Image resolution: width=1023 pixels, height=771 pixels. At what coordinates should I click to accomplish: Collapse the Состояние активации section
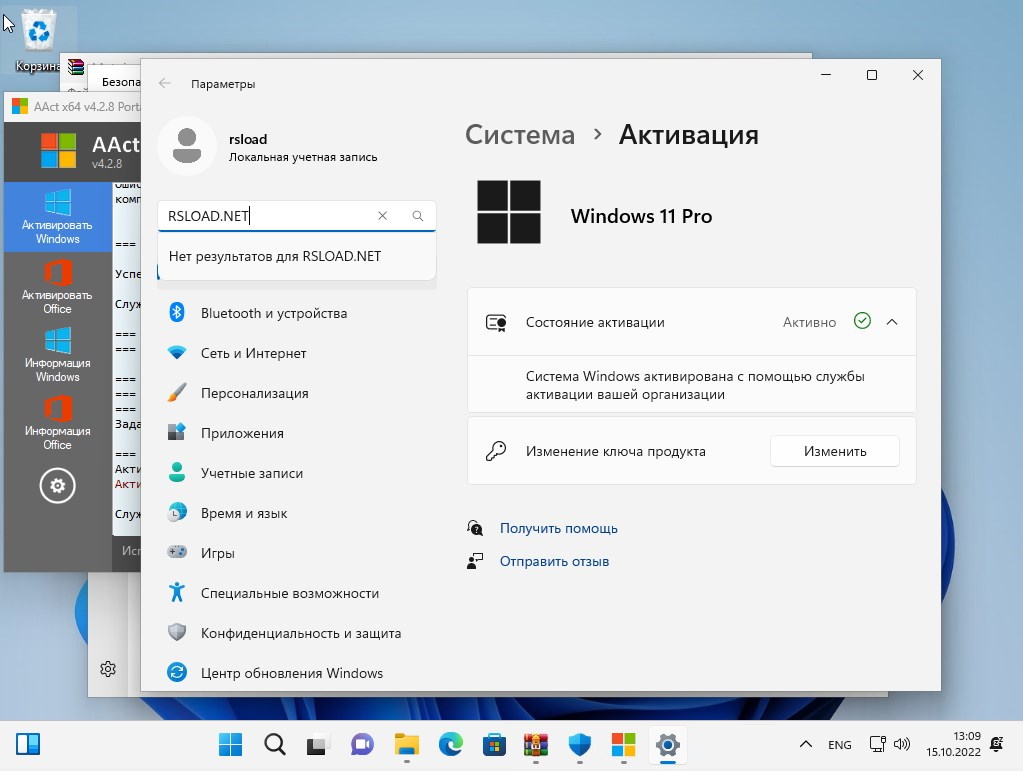click(892, 322)
